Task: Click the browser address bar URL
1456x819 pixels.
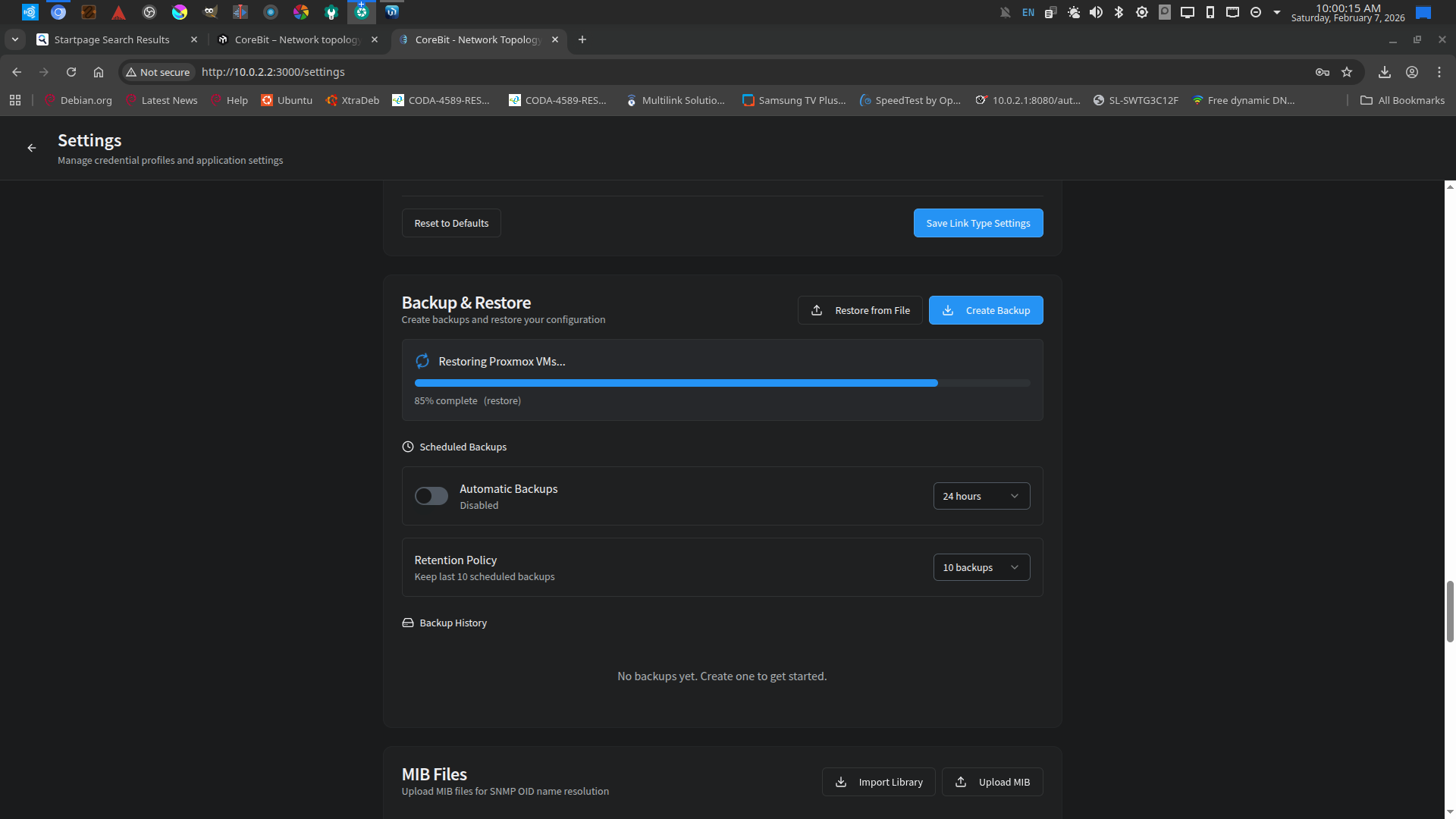Action: pyautogui.click(x=273, y=72)
